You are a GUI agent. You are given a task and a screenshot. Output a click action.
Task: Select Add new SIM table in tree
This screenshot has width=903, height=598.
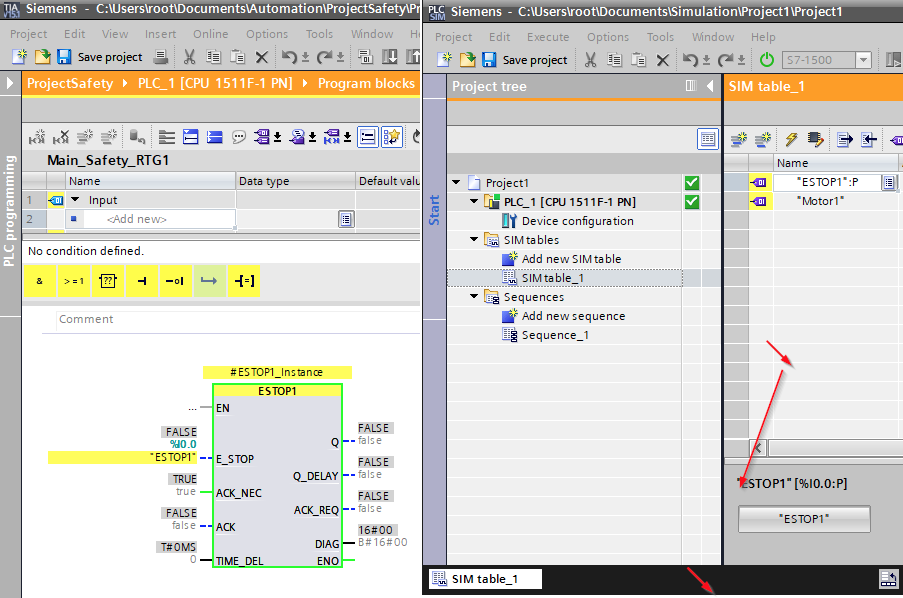point(571,259)
